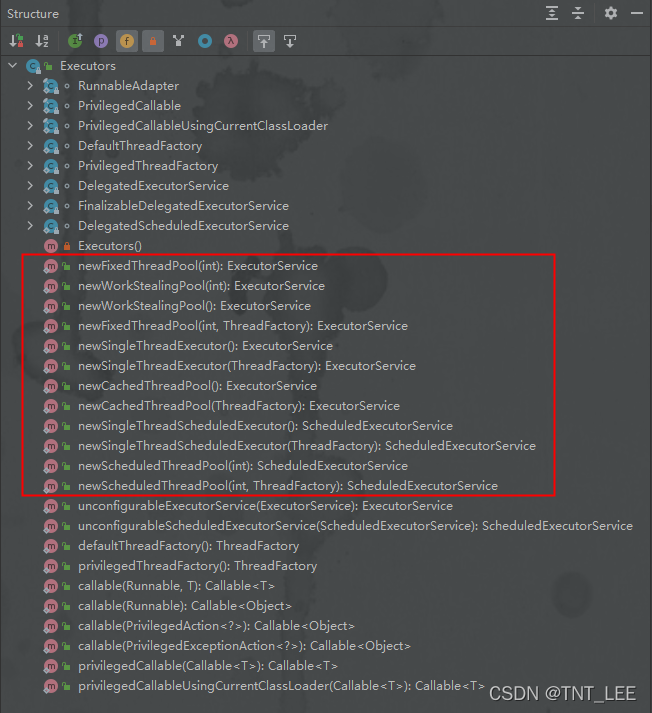Select newScheduledThreadPool(int, ThreadFactory) method

[288, 486]
